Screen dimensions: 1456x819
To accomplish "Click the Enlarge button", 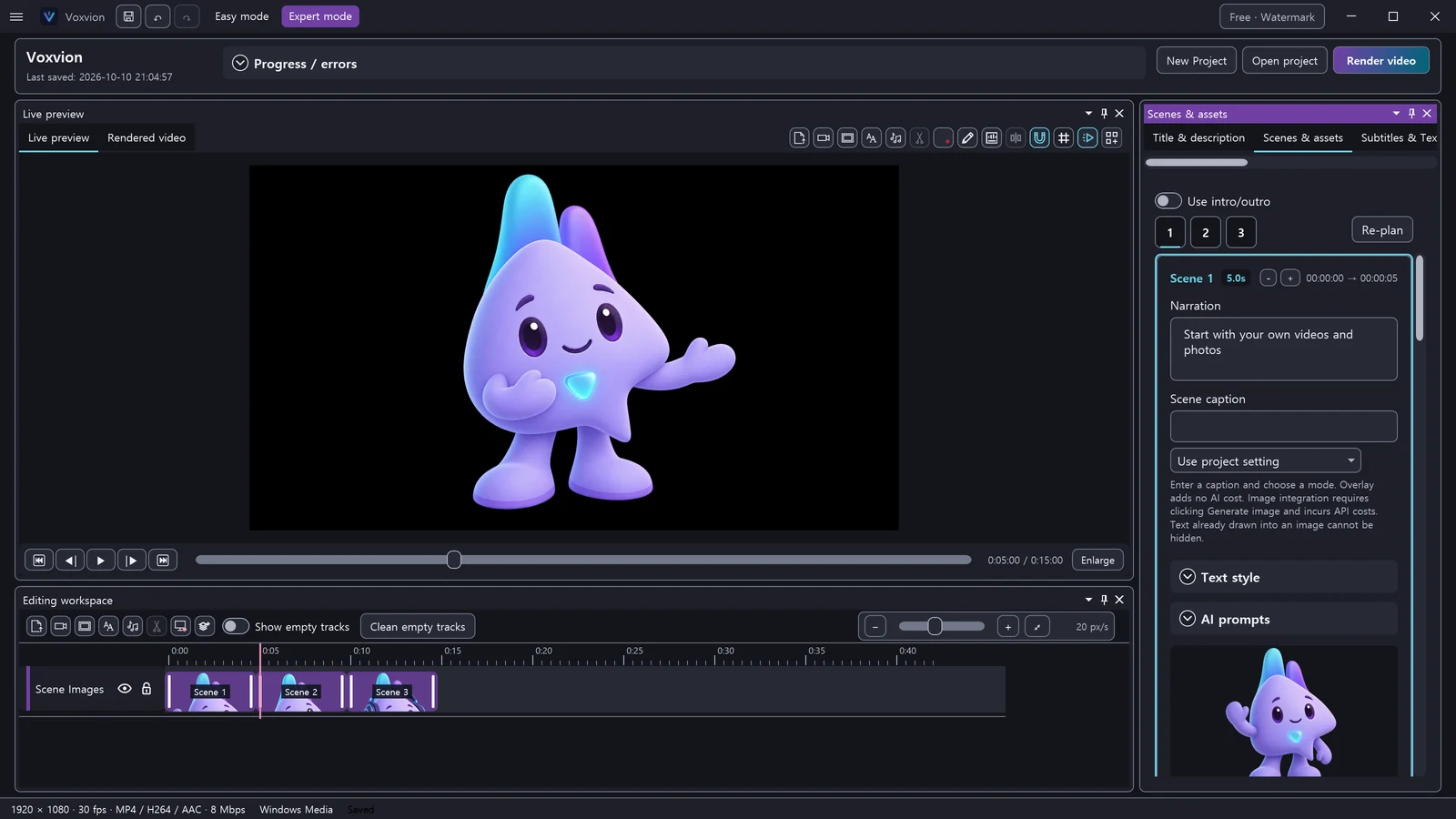I will 1097,561.
